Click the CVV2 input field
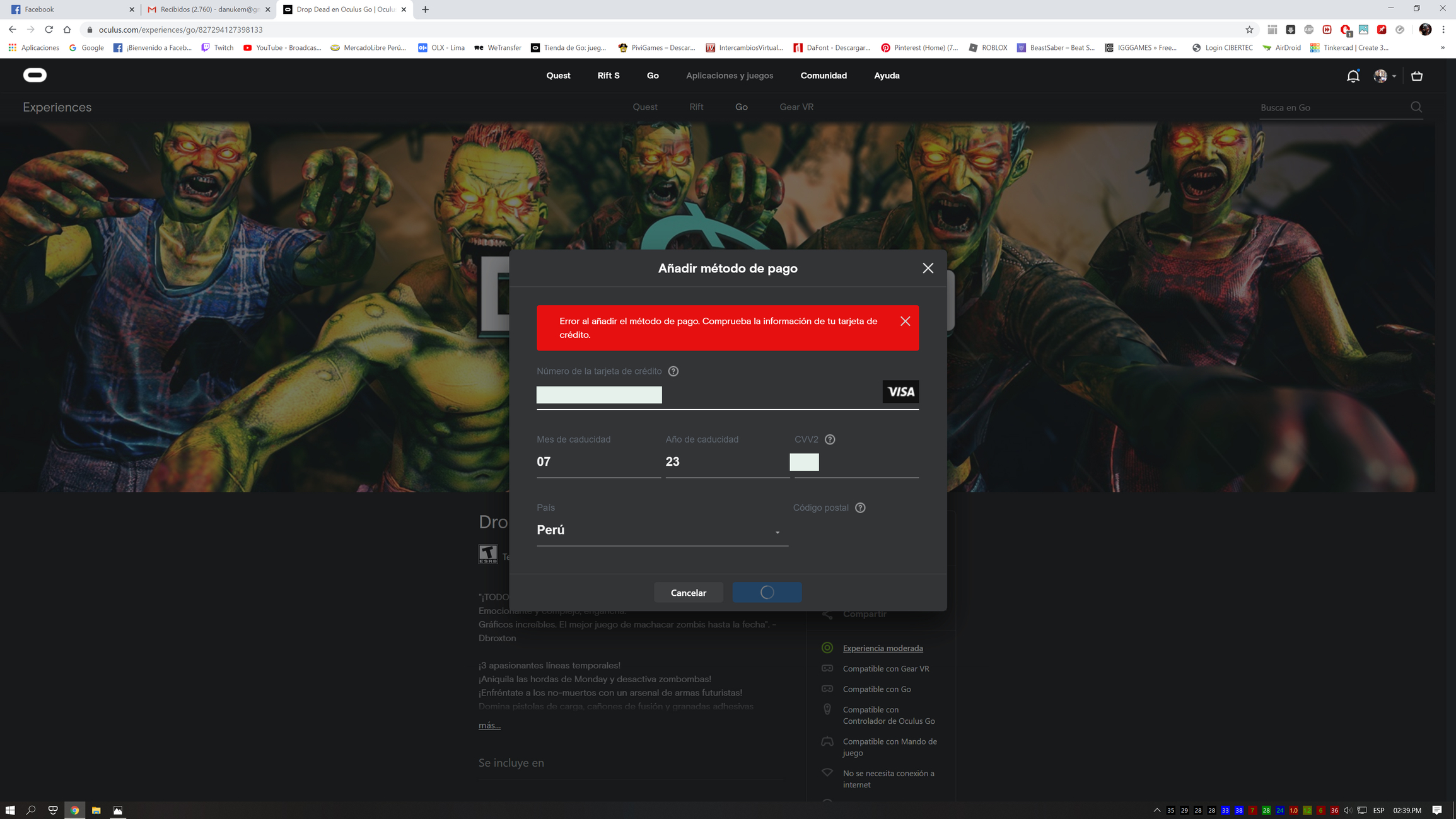 click(856, 462)
